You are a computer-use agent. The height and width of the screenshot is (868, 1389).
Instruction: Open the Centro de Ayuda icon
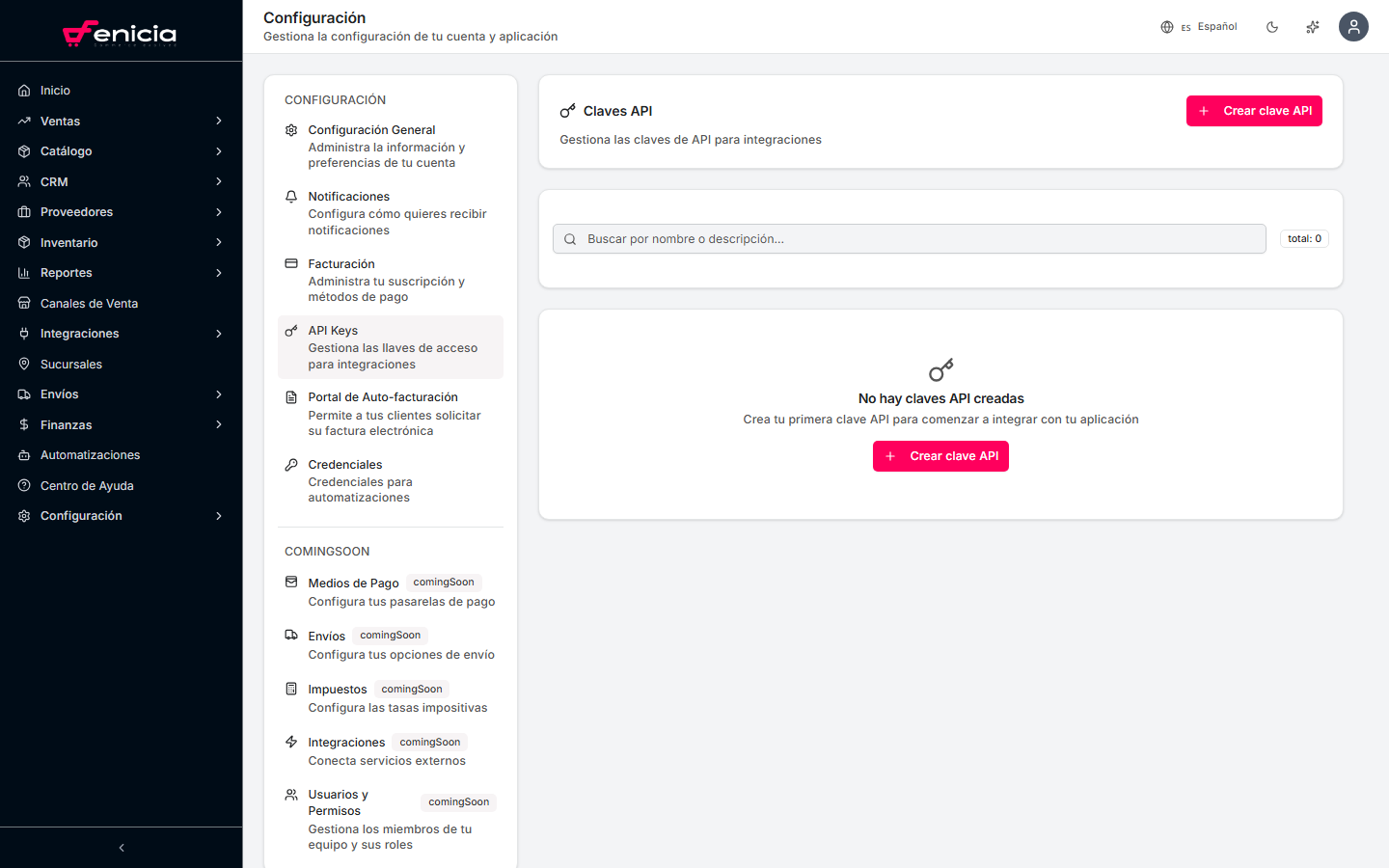click(x=23, y=485)
